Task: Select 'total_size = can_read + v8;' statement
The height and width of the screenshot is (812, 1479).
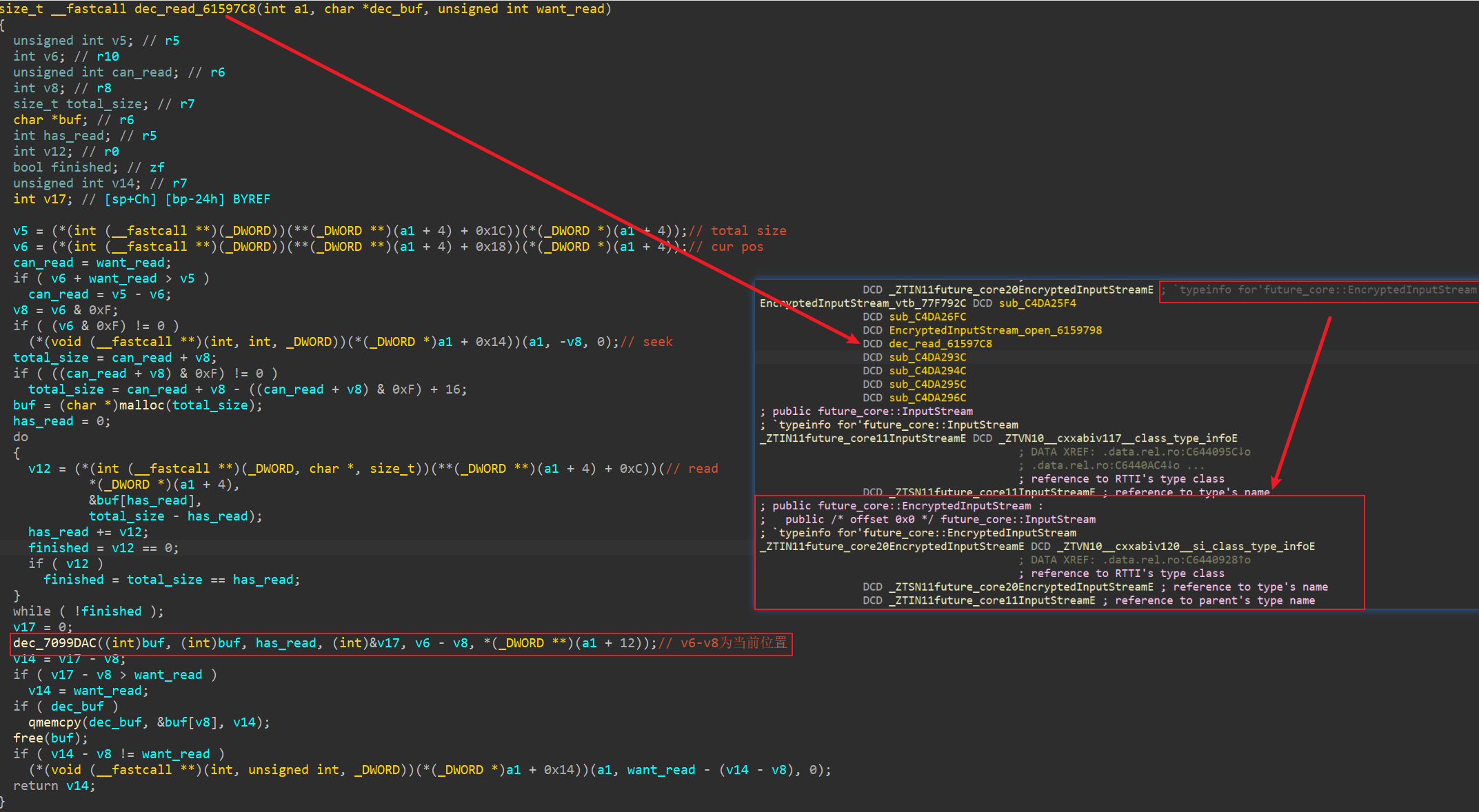Action: coord(115,358)
